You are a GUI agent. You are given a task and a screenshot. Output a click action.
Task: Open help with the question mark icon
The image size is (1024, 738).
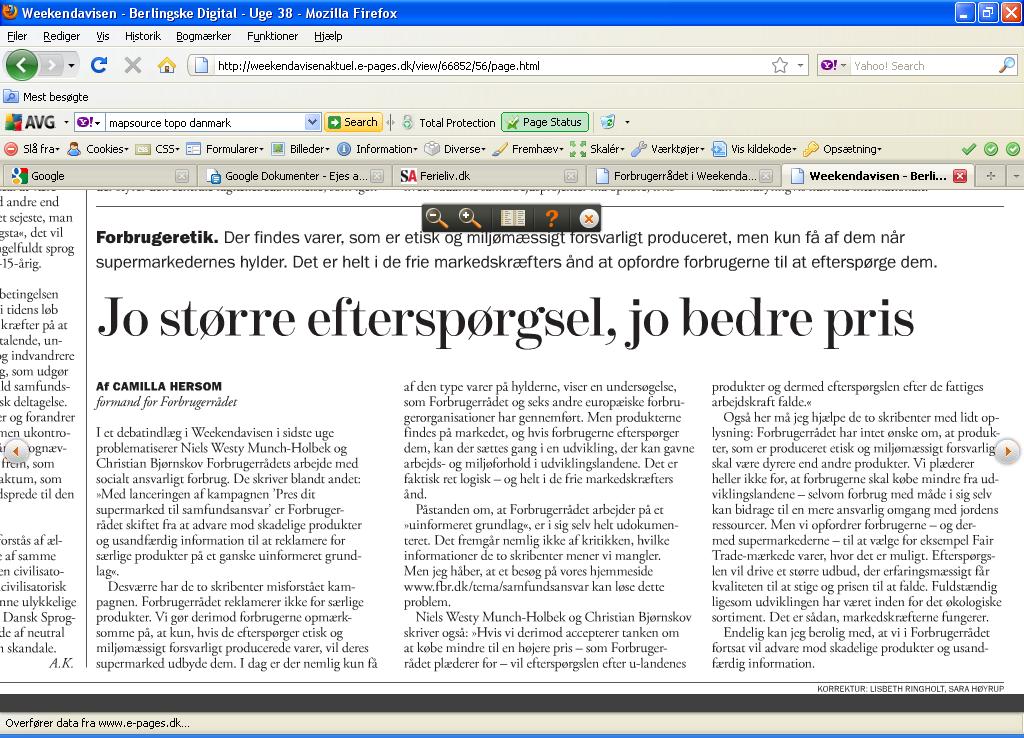click(x=551, y=218)
